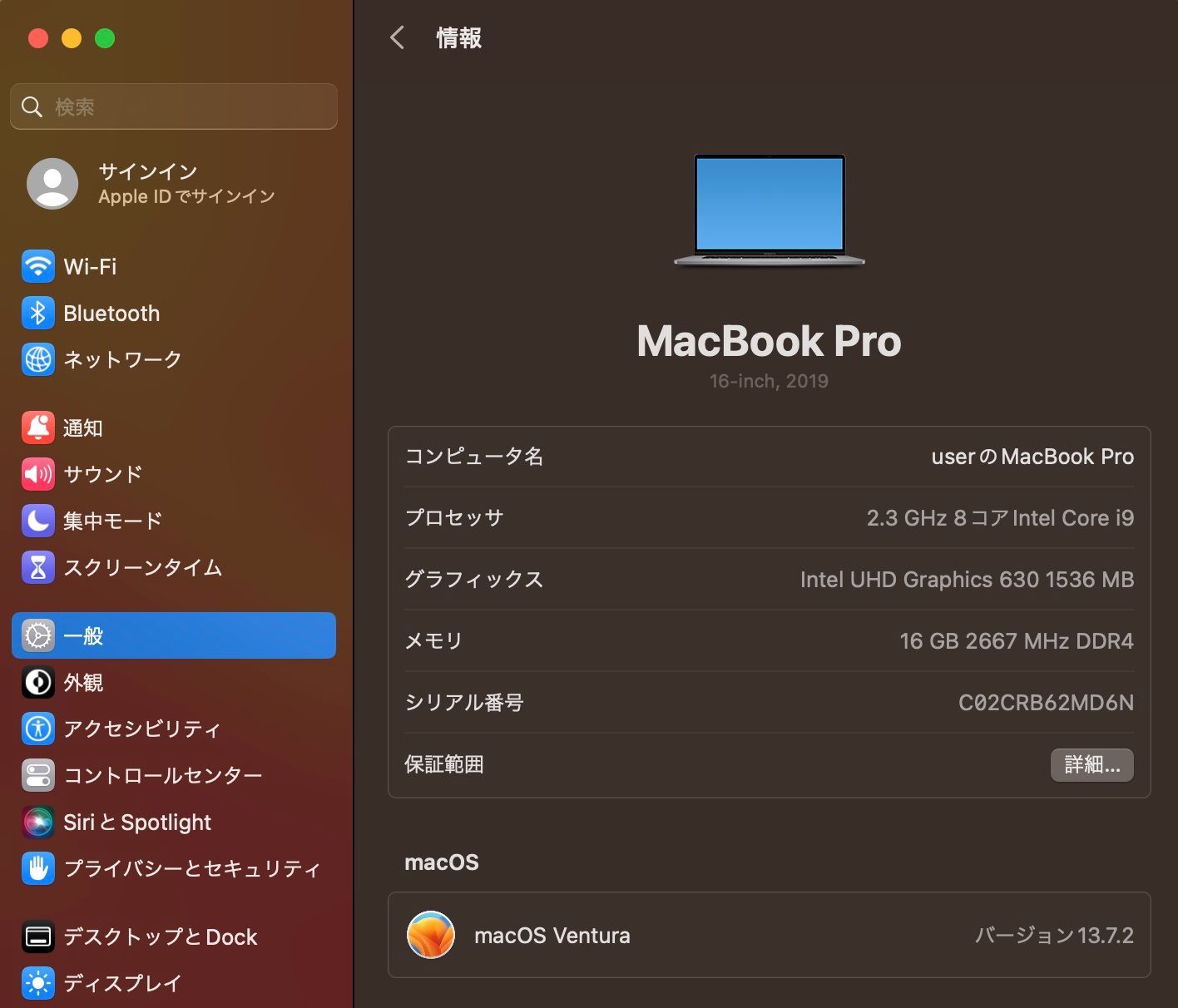Click Intel UHD Graphics 630 value
Screen dimensions: 1178x1008
pyautogui.click(x=967, y=580)
